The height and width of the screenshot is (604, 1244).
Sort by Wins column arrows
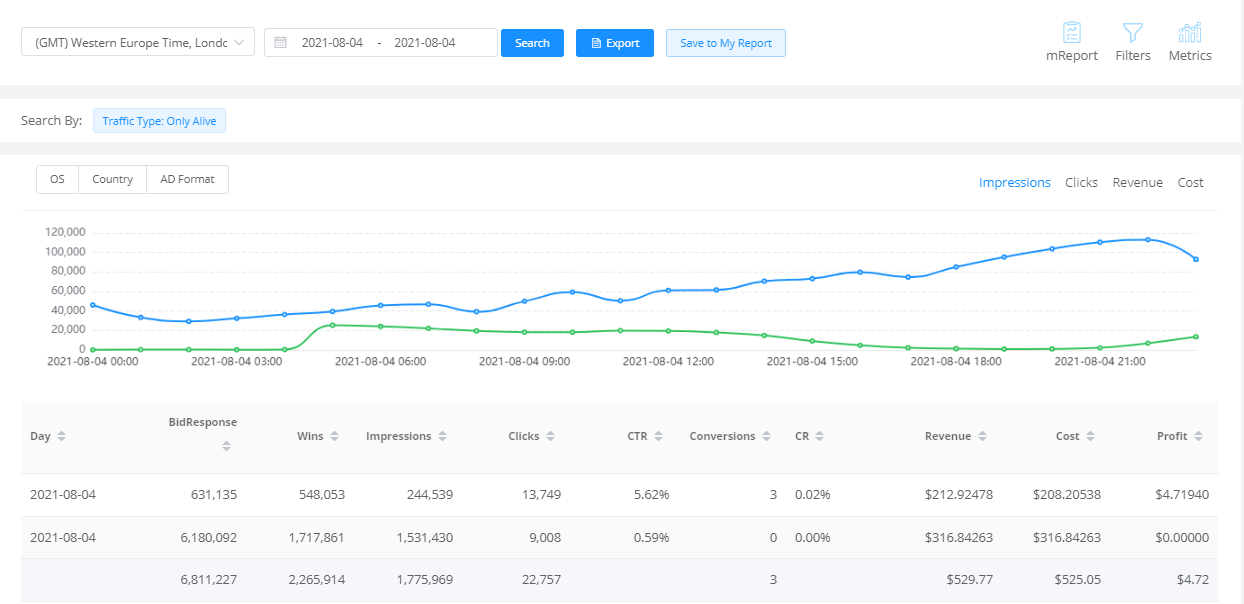(335, 437)
